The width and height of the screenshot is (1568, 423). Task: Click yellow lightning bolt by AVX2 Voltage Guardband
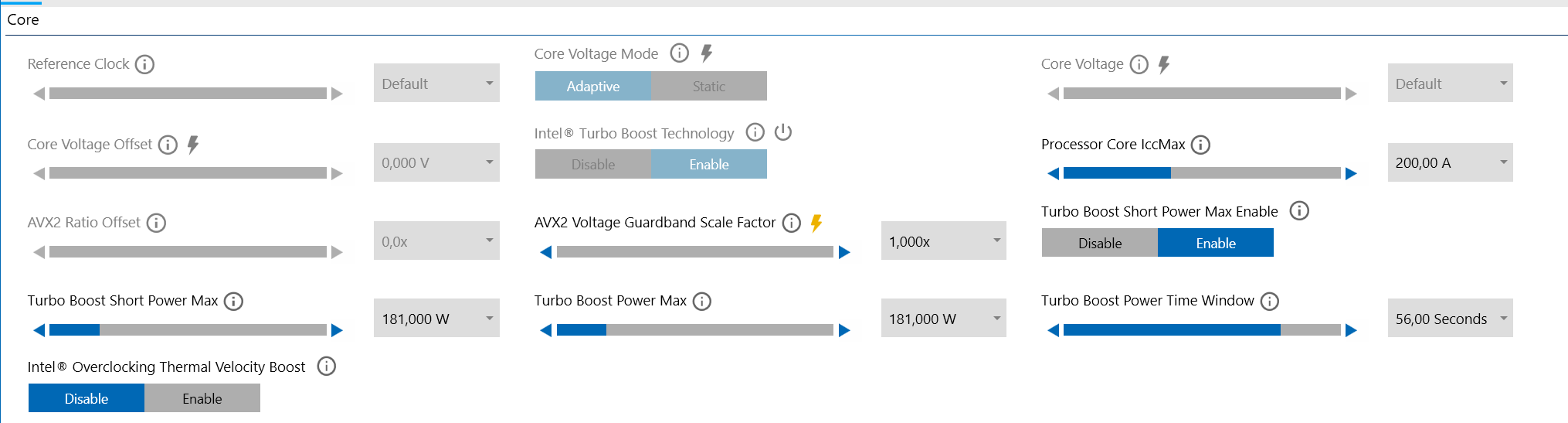tap(816, 223)
